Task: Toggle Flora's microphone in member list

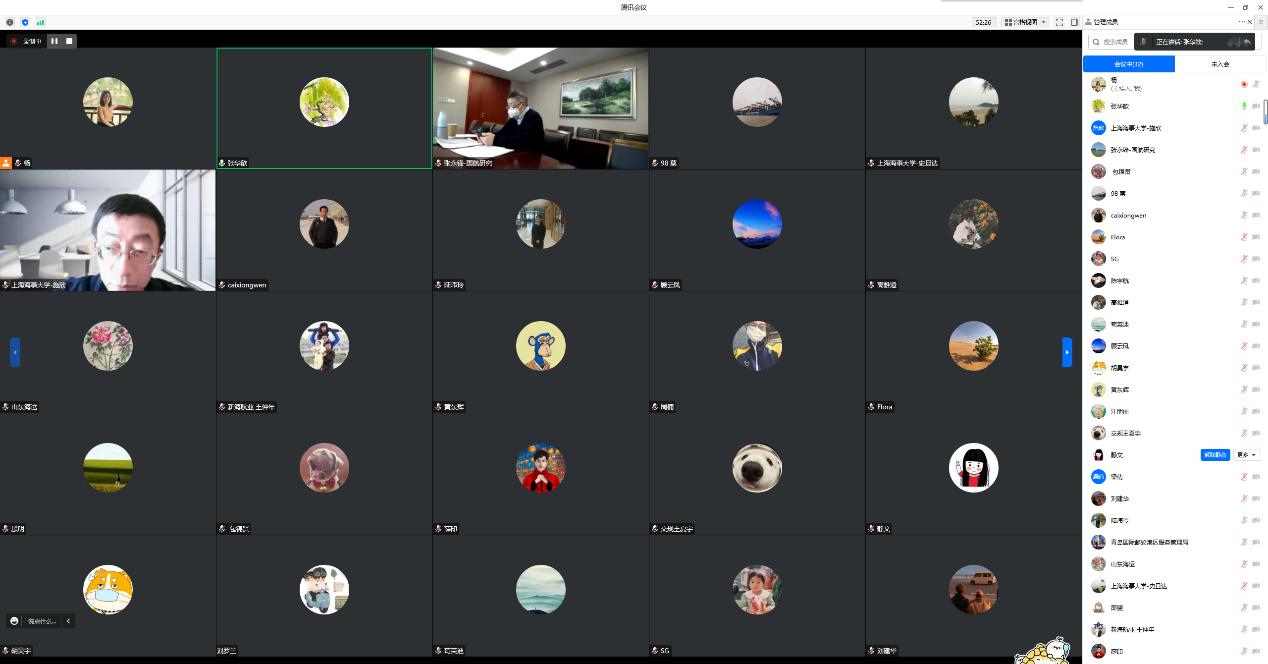Action: (x=1244, y=237)
